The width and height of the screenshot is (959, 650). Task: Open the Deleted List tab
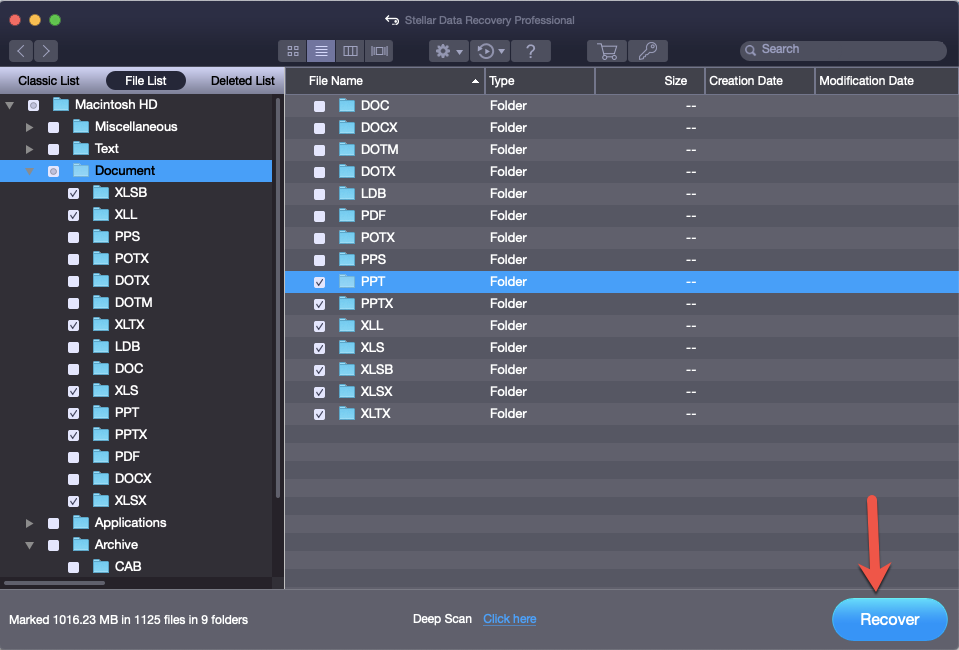coord(242,81)
